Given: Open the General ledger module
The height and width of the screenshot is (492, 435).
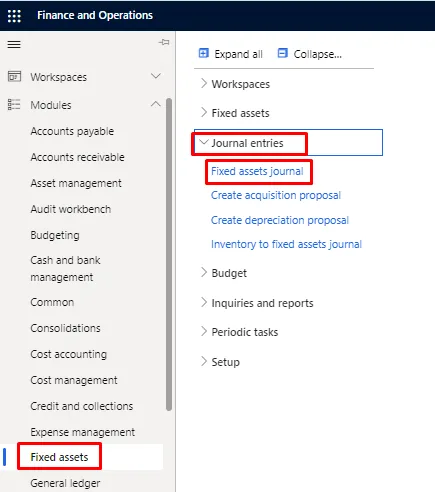Looking at the screenshot, I should (x=65, y=483).
